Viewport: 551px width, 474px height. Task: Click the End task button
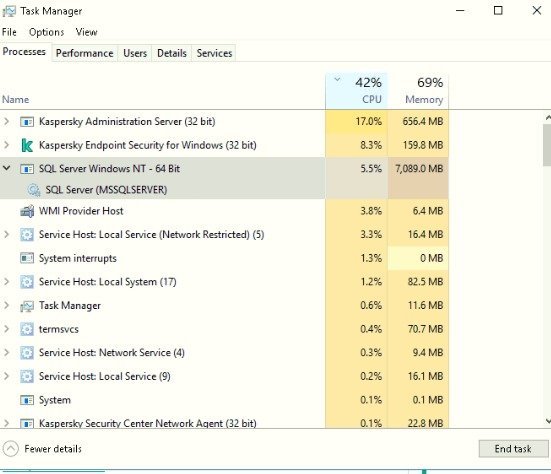point(513,449)
